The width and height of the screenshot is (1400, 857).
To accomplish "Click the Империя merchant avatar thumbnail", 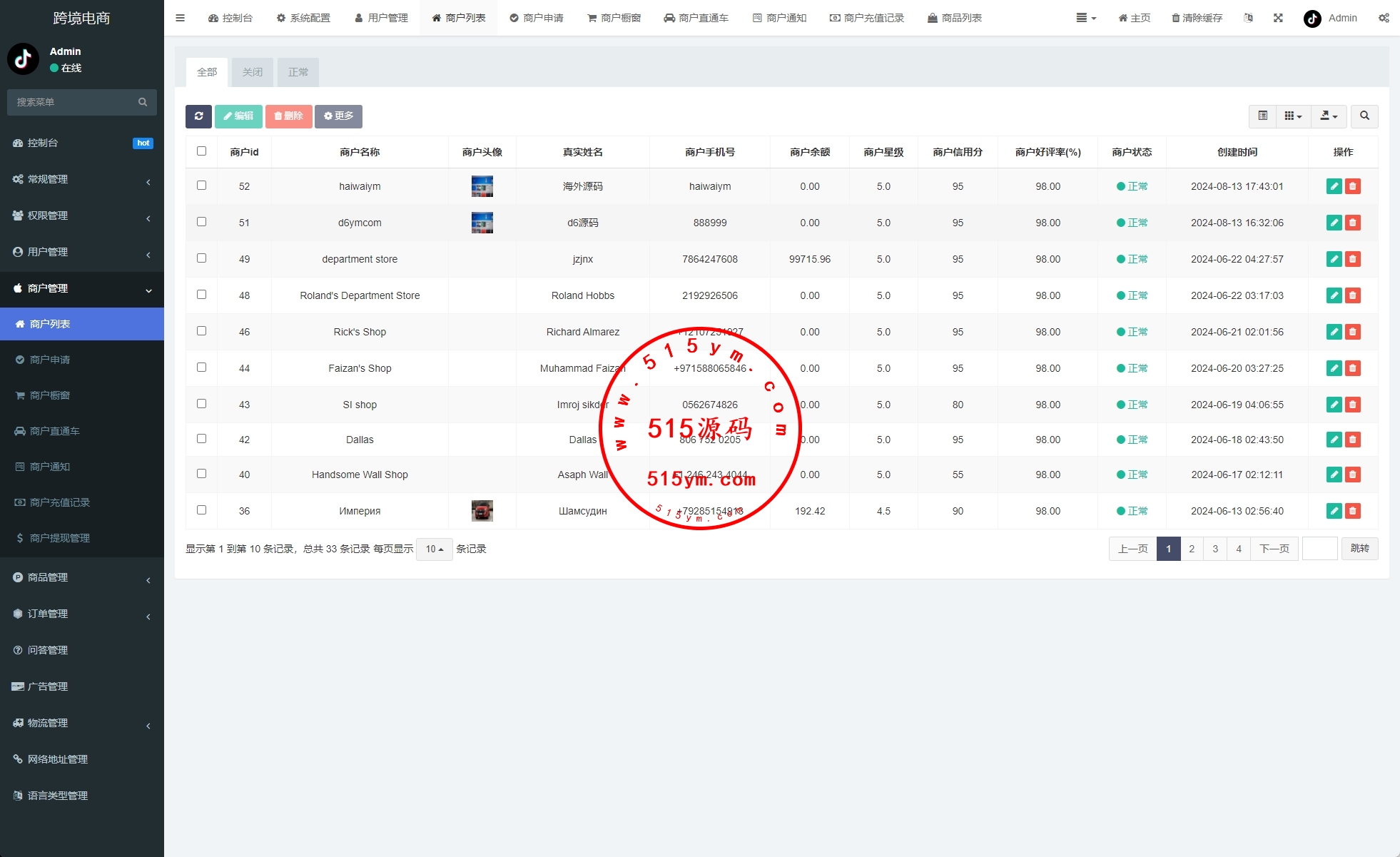I will click(x=482, y=511).
